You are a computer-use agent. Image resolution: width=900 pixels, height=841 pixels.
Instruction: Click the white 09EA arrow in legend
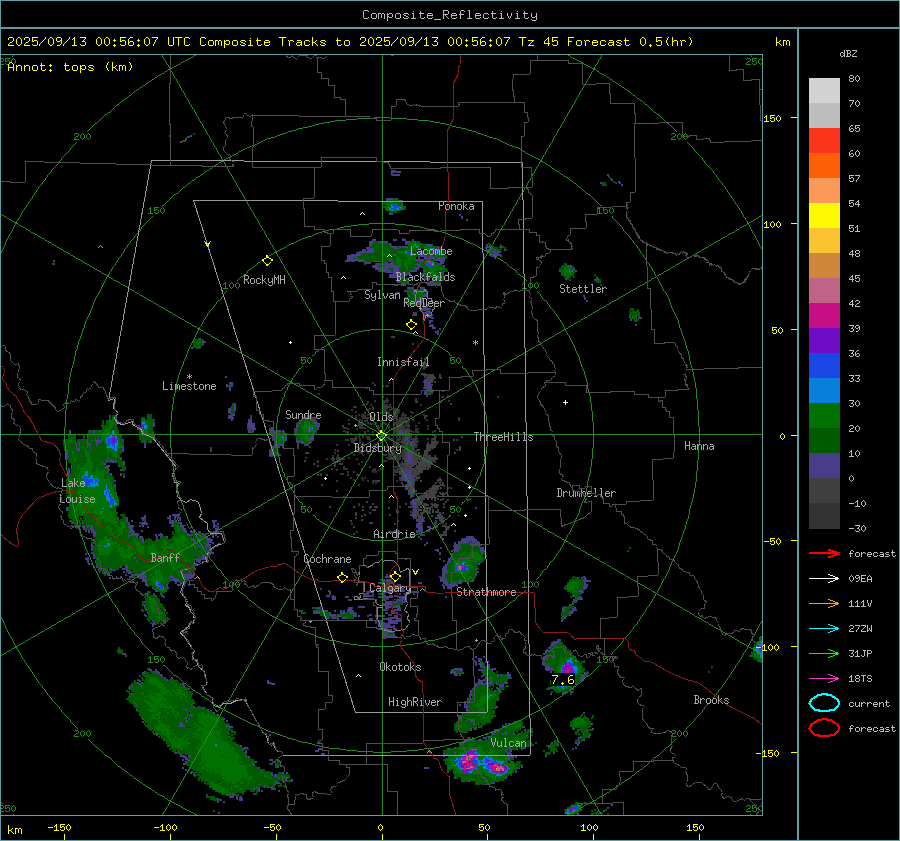click(824, 579)
